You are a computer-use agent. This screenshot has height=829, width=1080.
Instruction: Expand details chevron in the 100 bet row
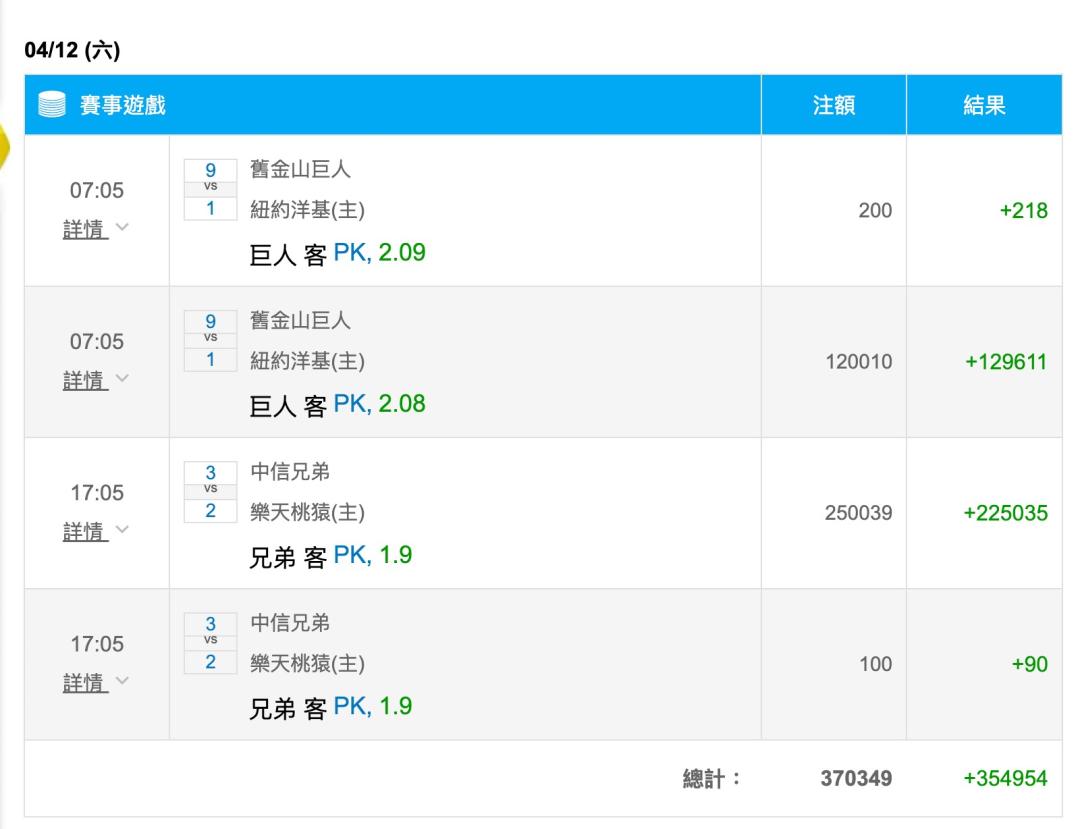pyautogui.click(x=122, y=680)
